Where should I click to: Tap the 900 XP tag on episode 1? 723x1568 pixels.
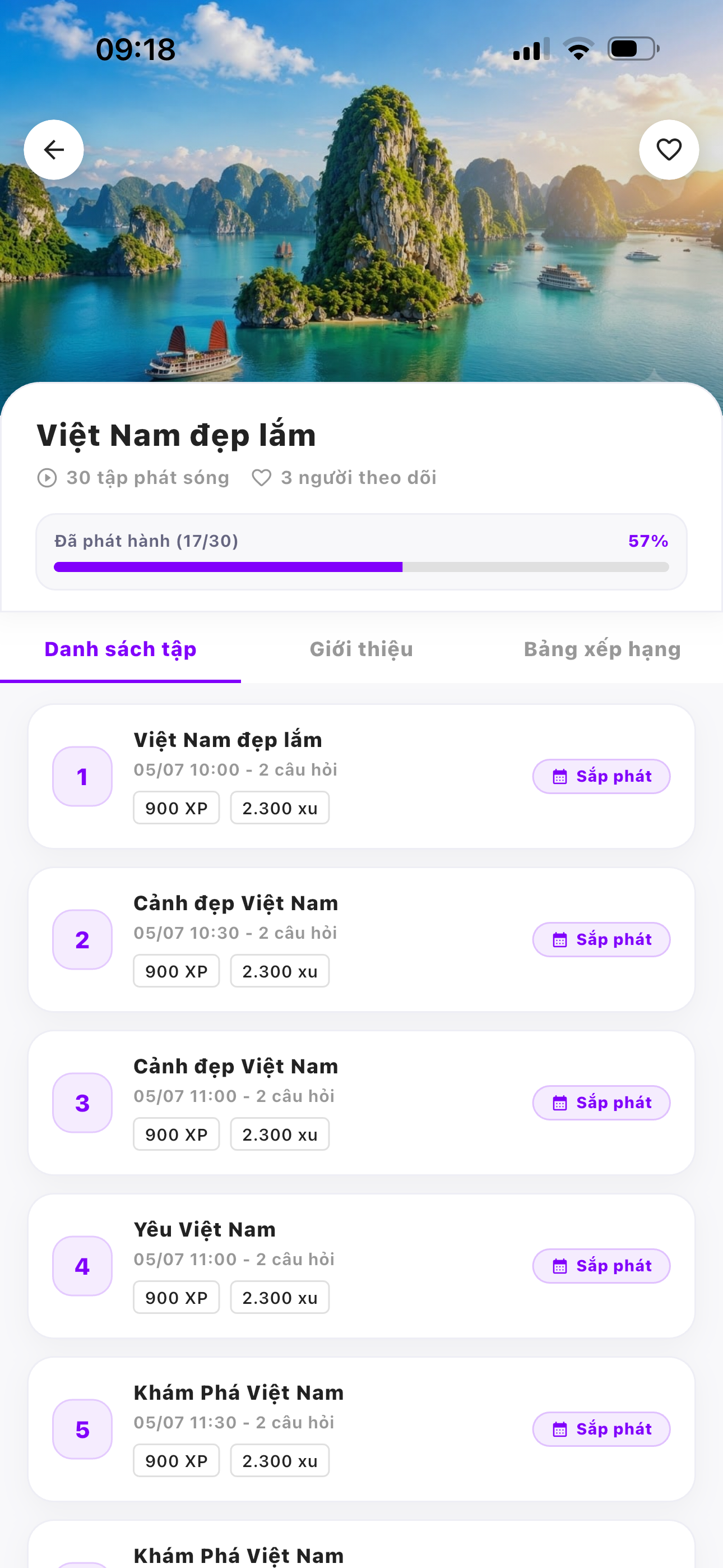[177, 808]
